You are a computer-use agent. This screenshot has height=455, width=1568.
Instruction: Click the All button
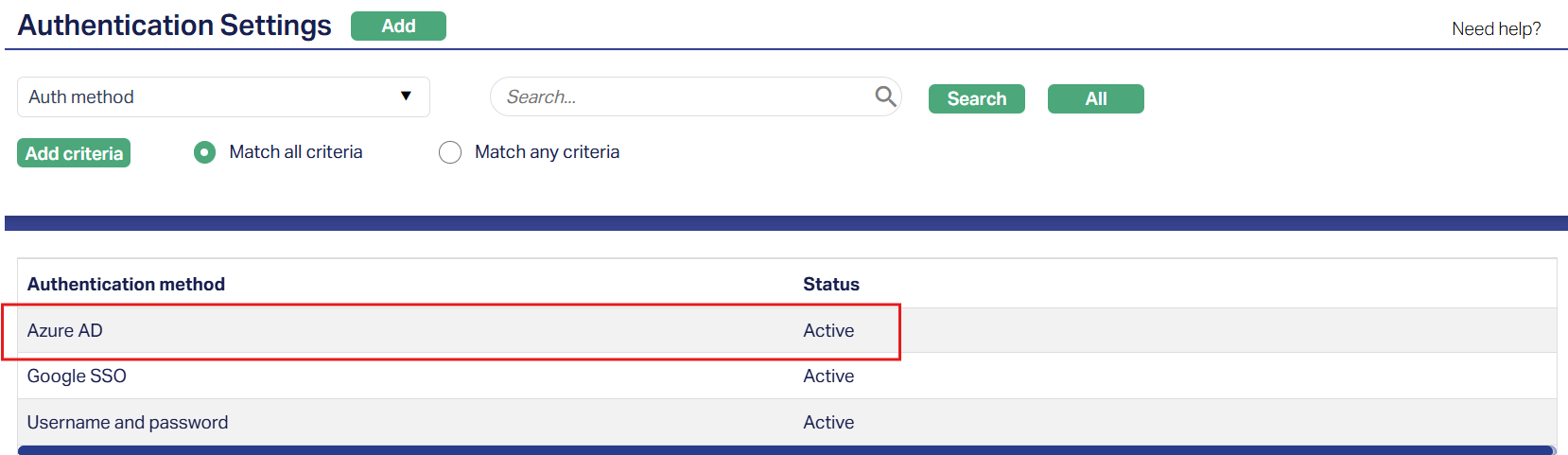(1095, 99)
